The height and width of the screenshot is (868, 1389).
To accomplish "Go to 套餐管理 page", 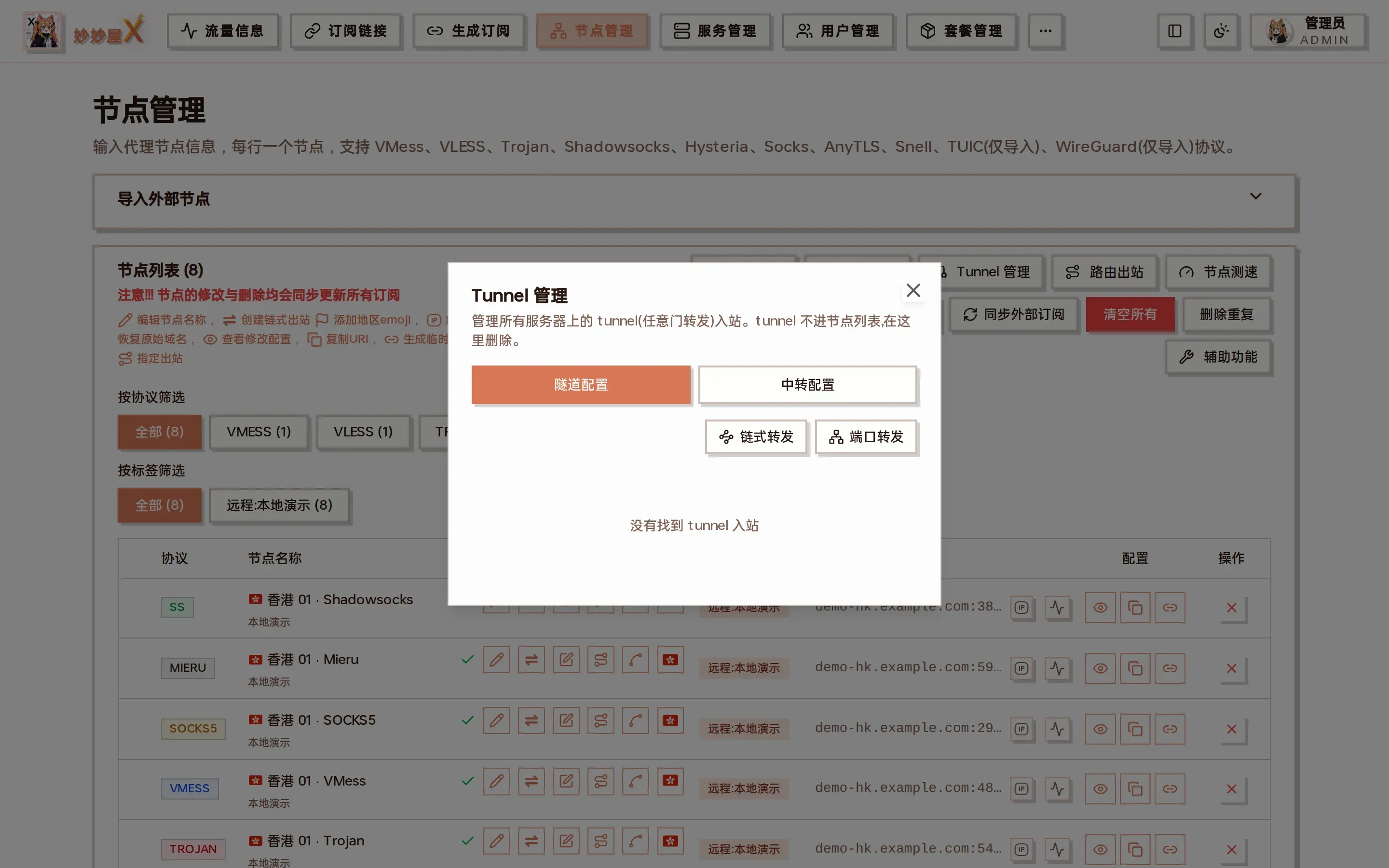I will pos(961,30).
